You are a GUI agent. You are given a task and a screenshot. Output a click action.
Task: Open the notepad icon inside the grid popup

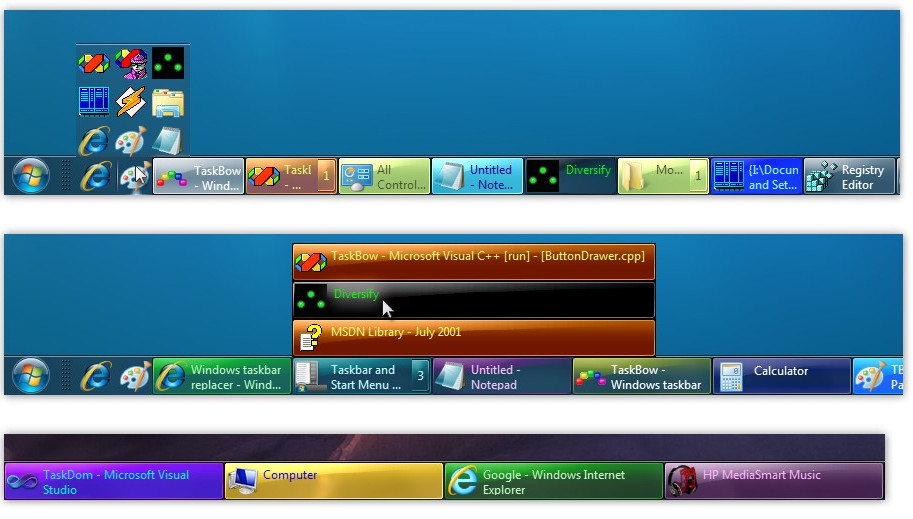point(168,140)
